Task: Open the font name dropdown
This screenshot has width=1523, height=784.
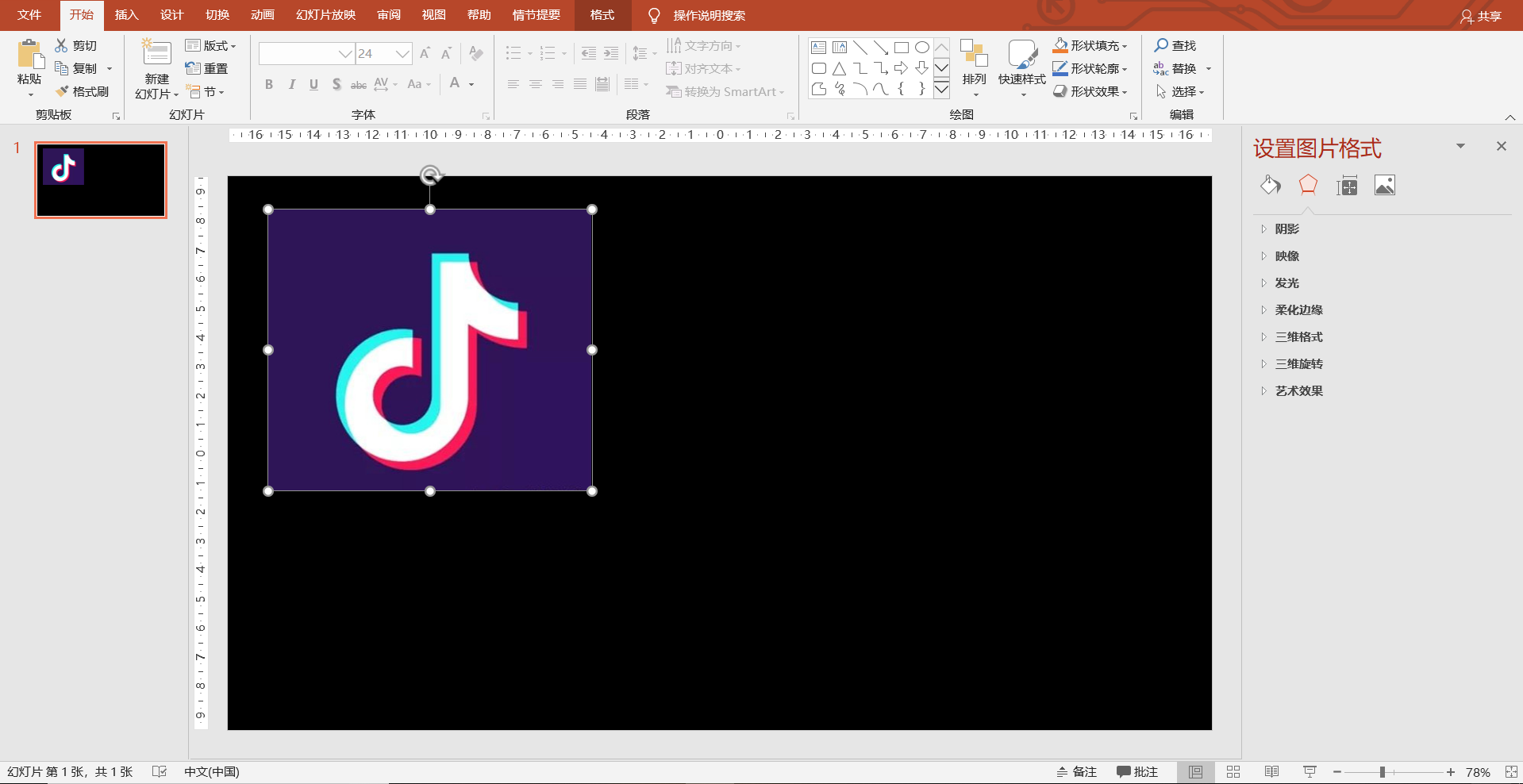Action: pyautogui.click(x=345, y=54)
